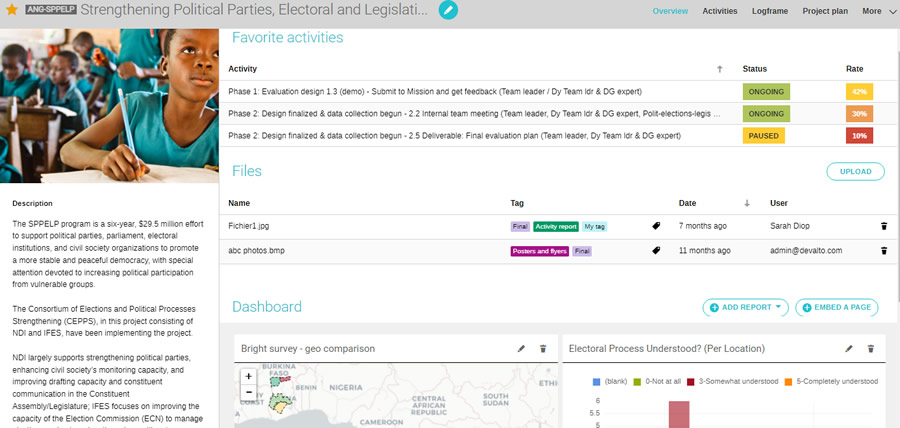The image size is (900, 428).
Task: Open the Activities tab
Action: pyautogui.click(x=720, y=11)
